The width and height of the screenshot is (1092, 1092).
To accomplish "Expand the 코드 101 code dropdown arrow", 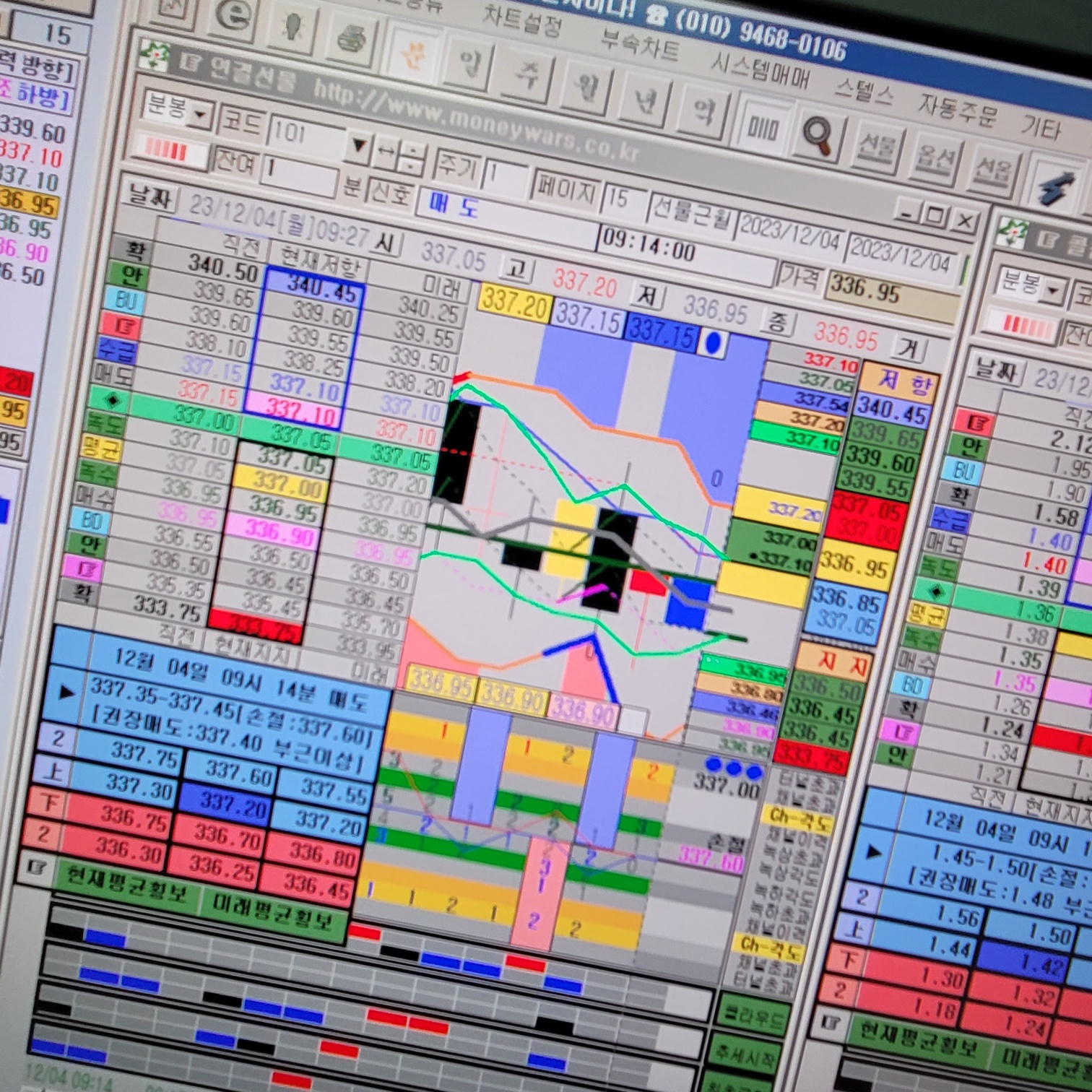I will 357,147.
